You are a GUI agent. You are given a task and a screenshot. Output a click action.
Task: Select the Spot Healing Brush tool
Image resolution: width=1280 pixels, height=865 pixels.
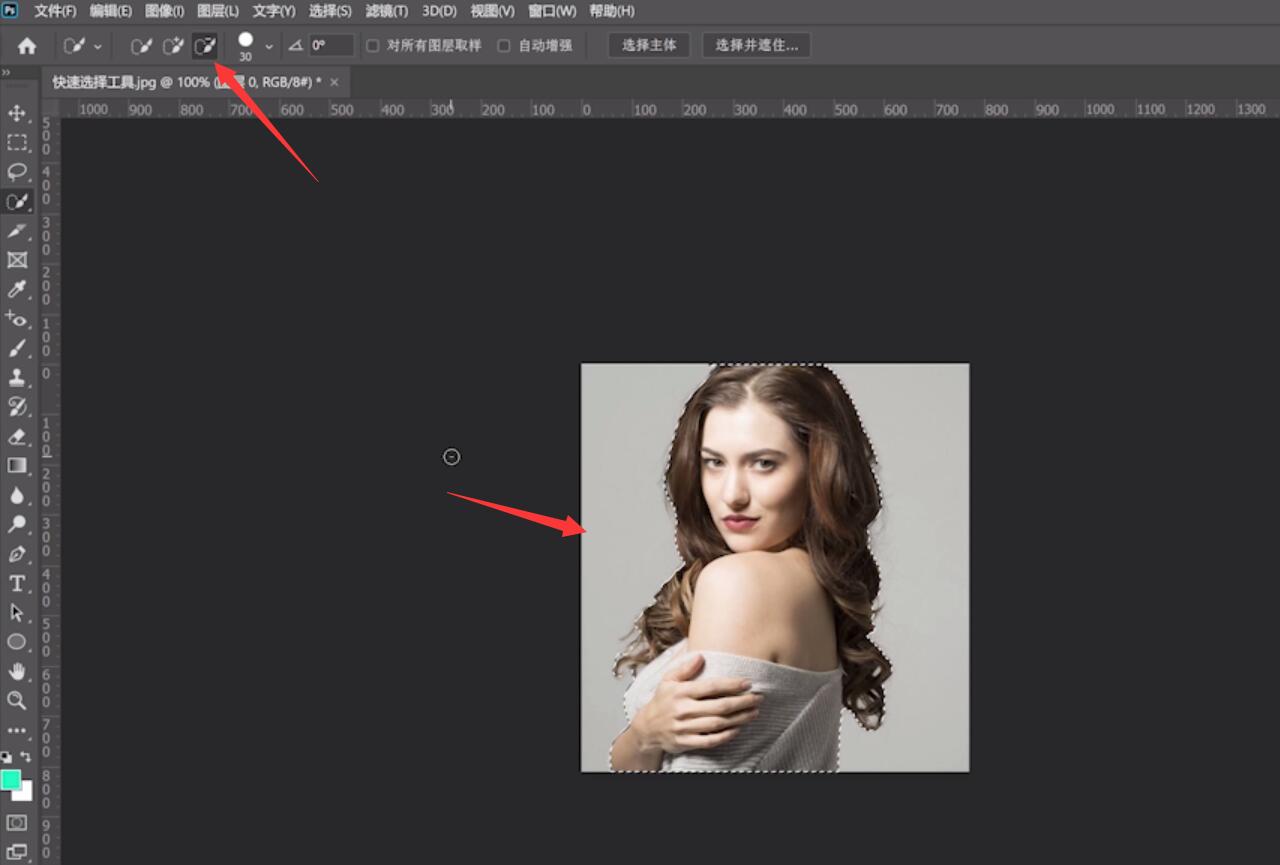tap(17, 319)
